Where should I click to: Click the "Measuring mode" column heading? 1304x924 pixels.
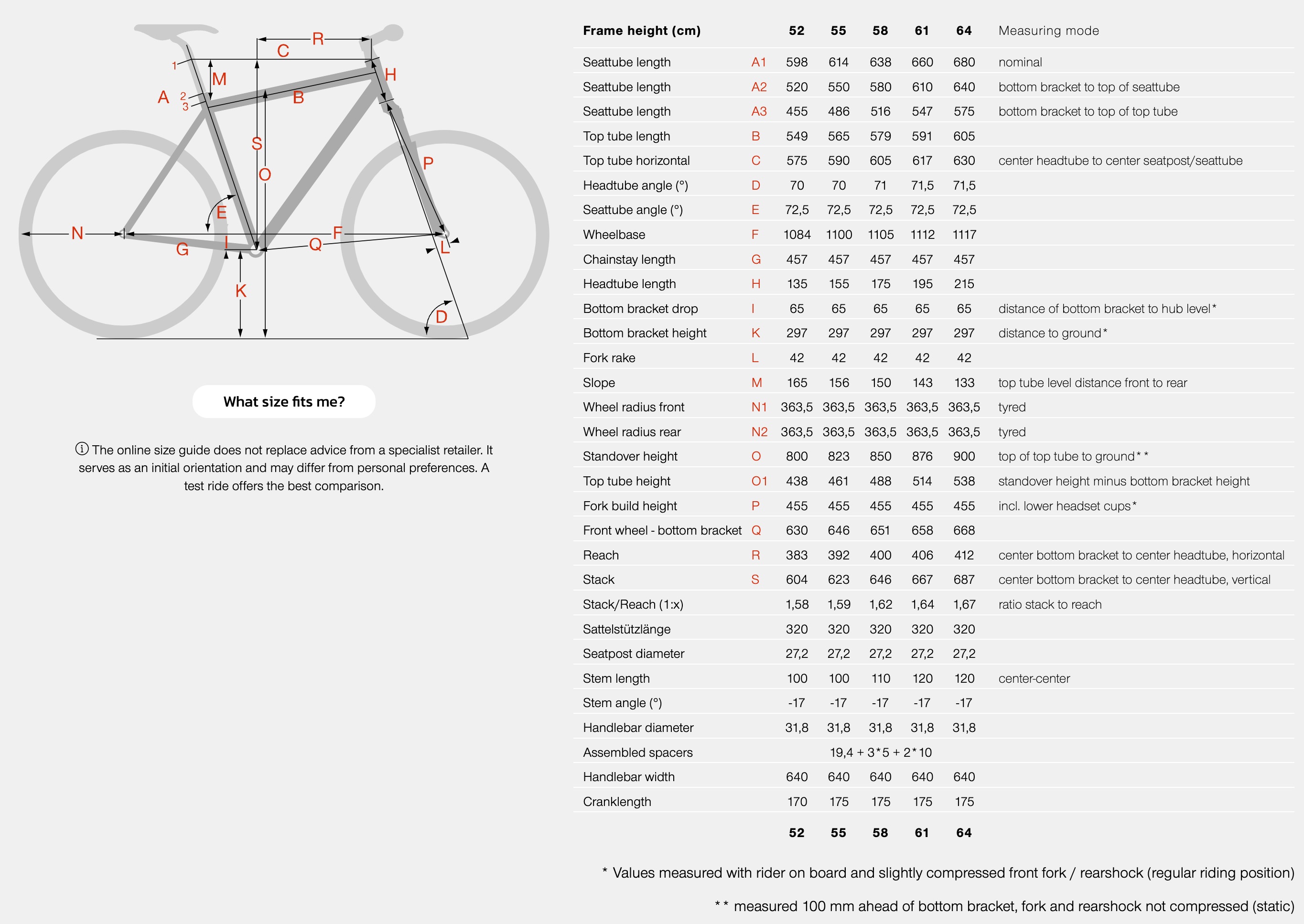(1048, 31)
